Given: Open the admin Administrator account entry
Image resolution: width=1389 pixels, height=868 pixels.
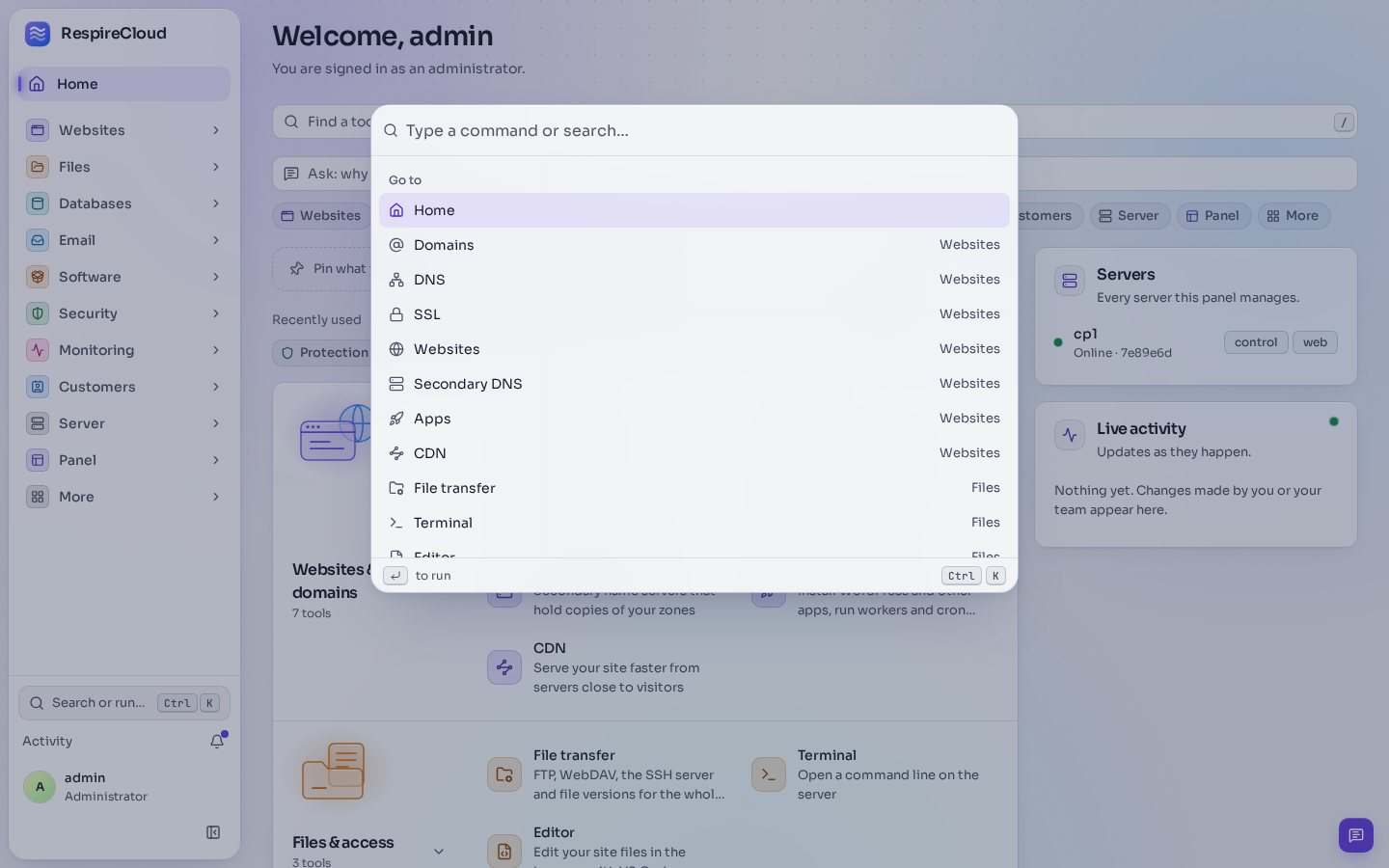Looking at the screenshot, I should [124, 787].
